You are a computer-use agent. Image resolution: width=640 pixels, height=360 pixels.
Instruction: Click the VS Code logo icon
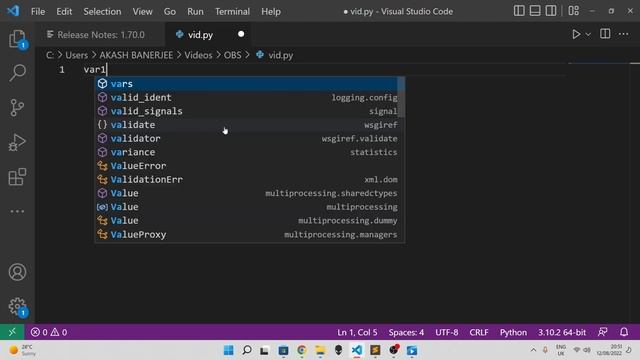pyautogui.click(x=13, y=11)
